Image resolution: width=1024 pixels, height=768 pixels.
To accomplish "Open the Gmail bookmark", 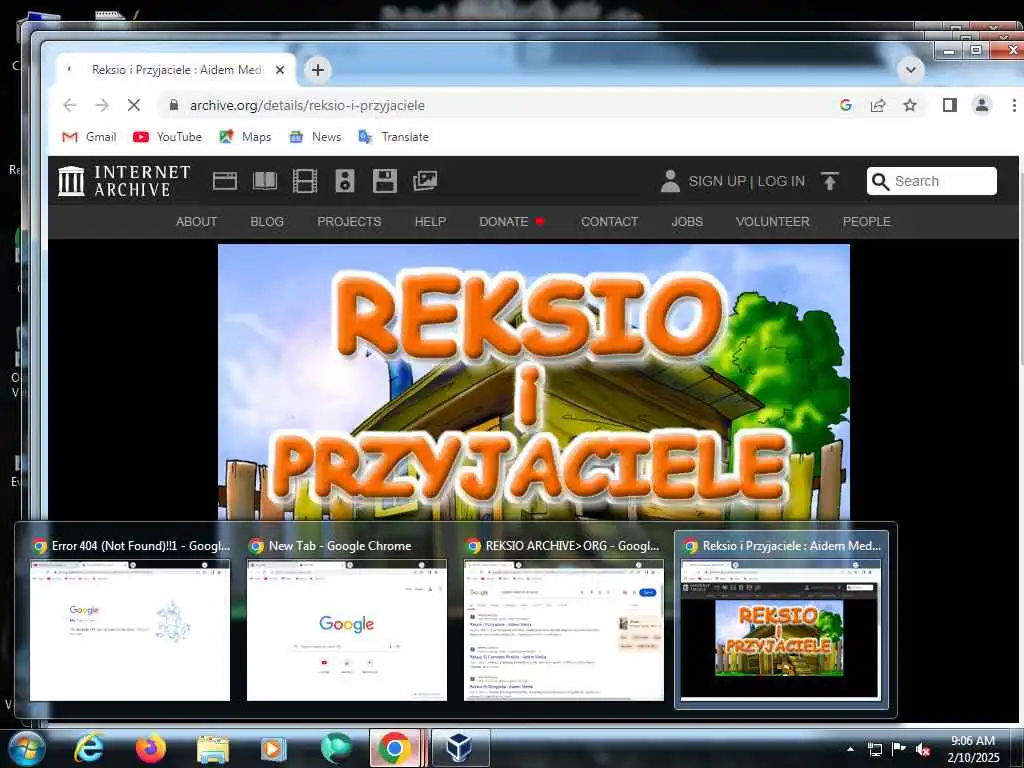I will pyautogui.click(x=89, y=137).
